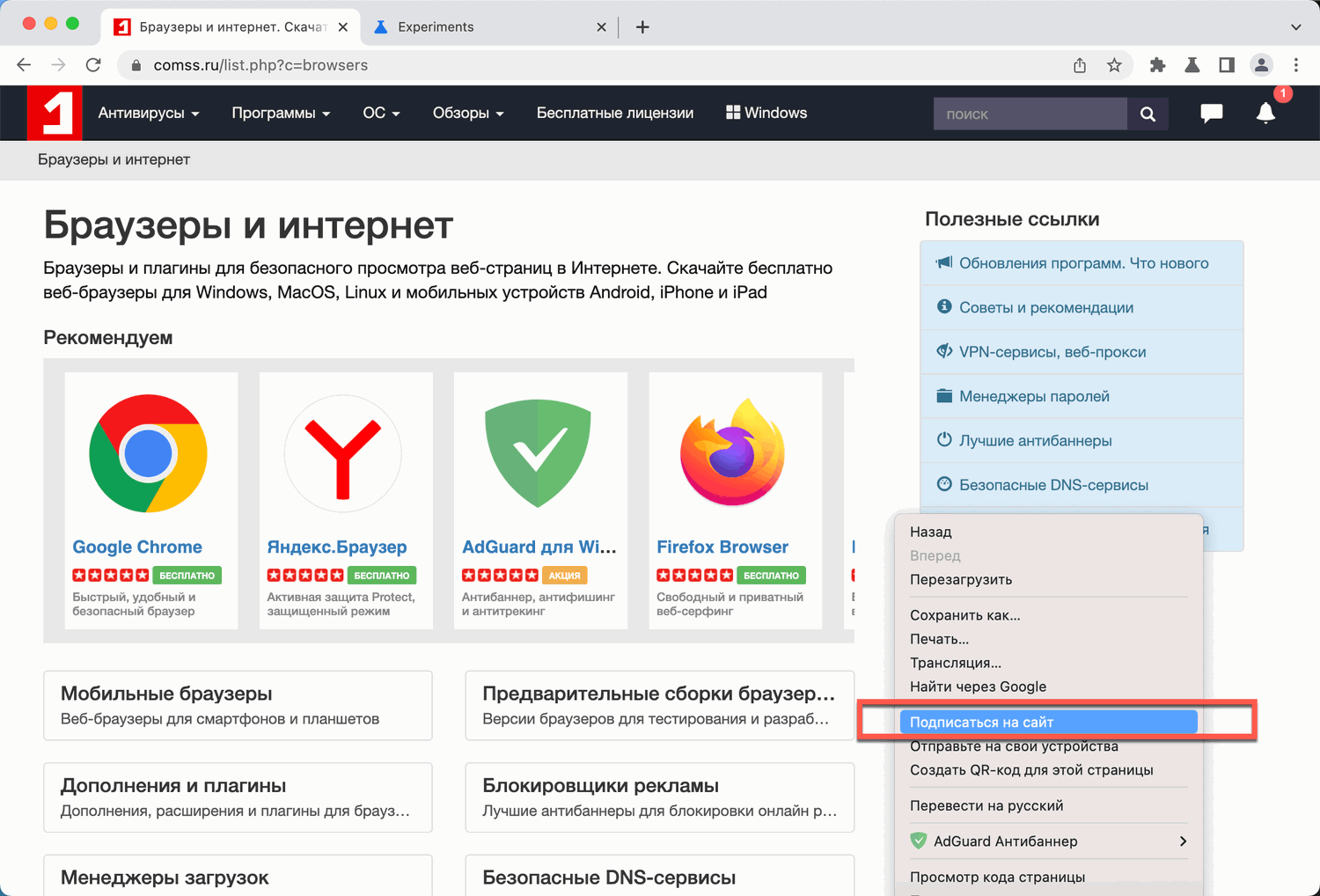The width and height of the screenshot is (1320, 896).
Task: Open the Google Chrome title link
Action: pyautogui.click(x=137, y=547)
